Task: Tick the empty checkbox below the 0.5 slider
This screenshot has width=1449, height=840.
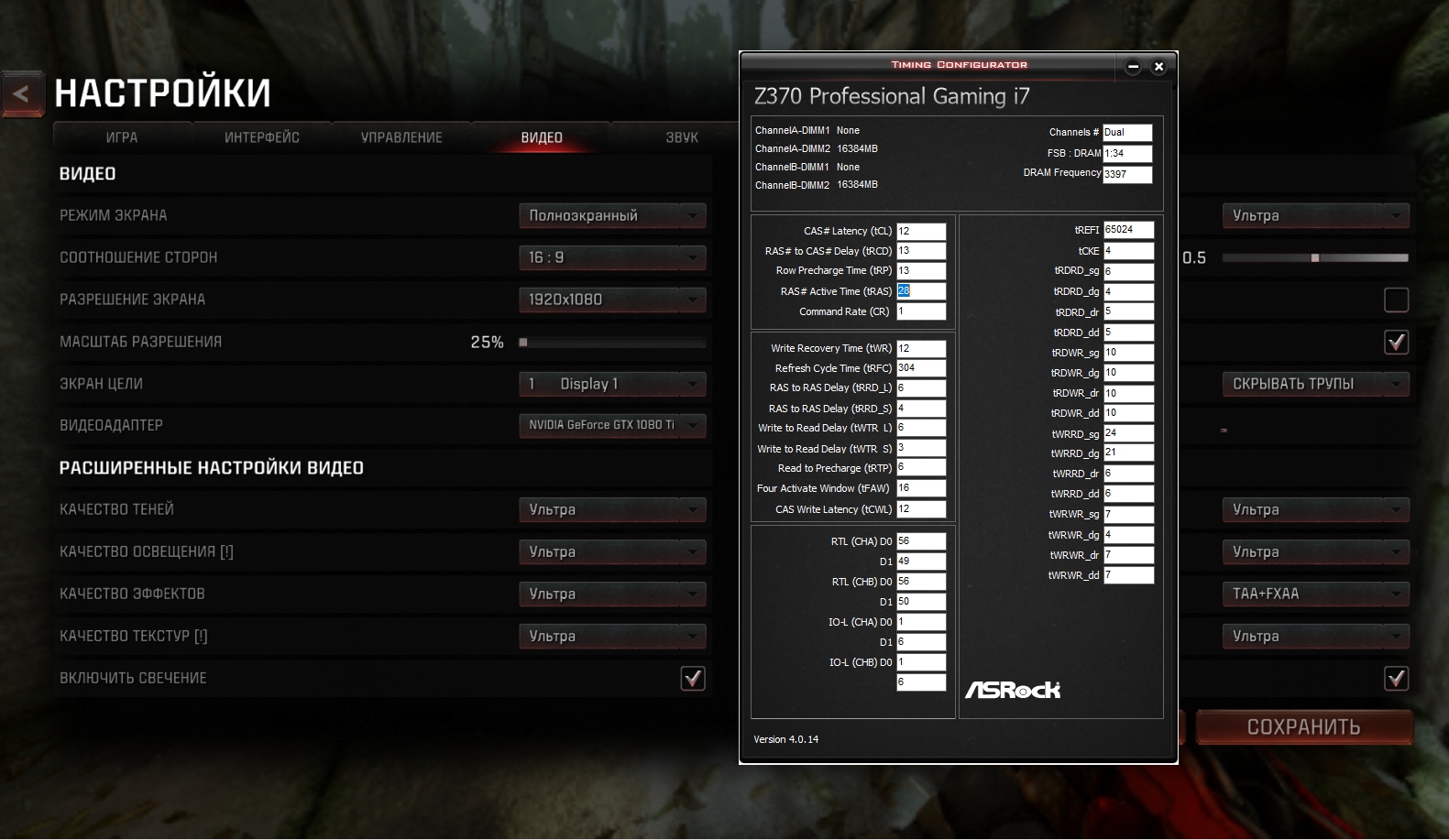Action: [x=1397, y=300]
